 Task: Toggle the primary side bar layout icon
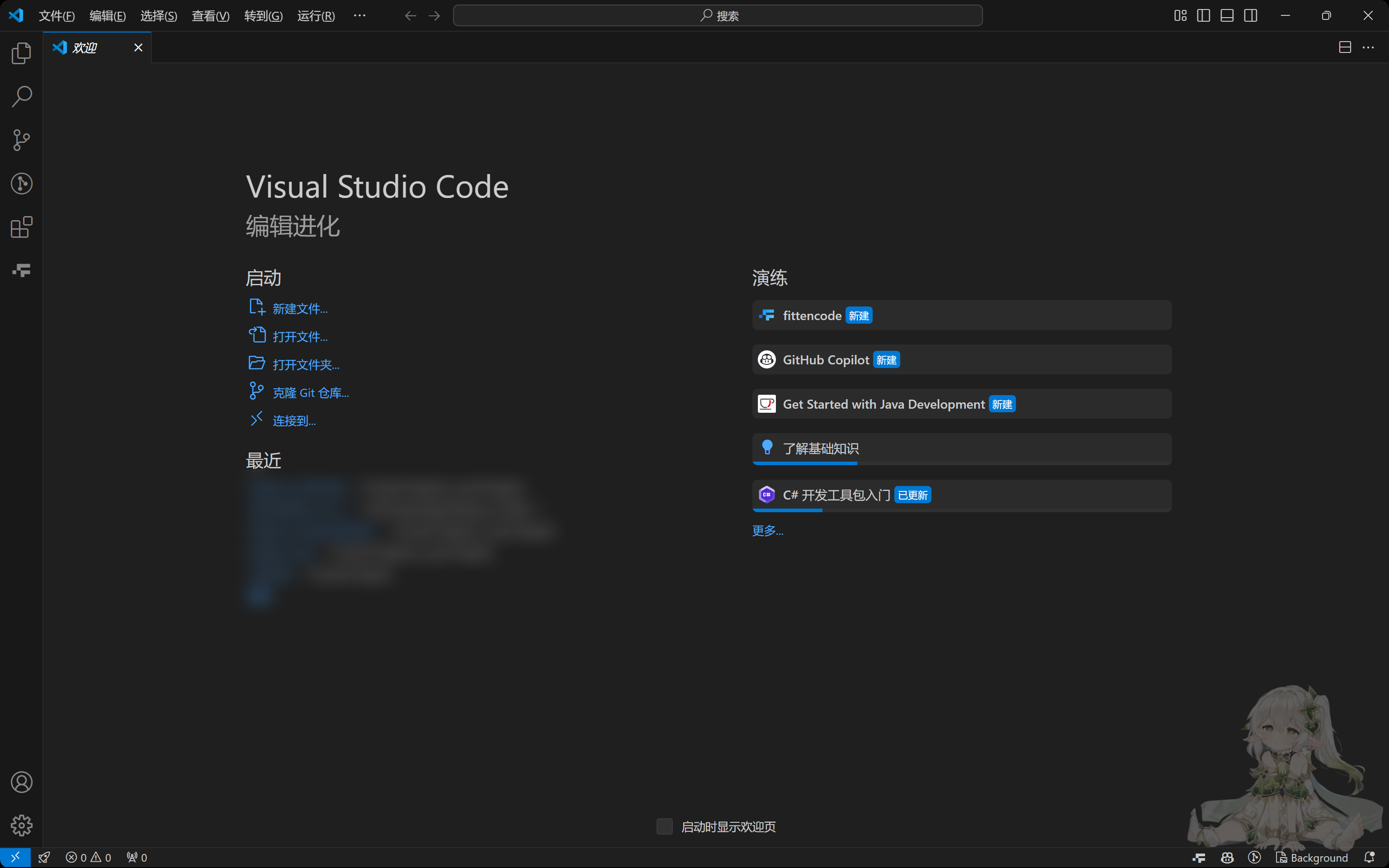point(1204,15)
